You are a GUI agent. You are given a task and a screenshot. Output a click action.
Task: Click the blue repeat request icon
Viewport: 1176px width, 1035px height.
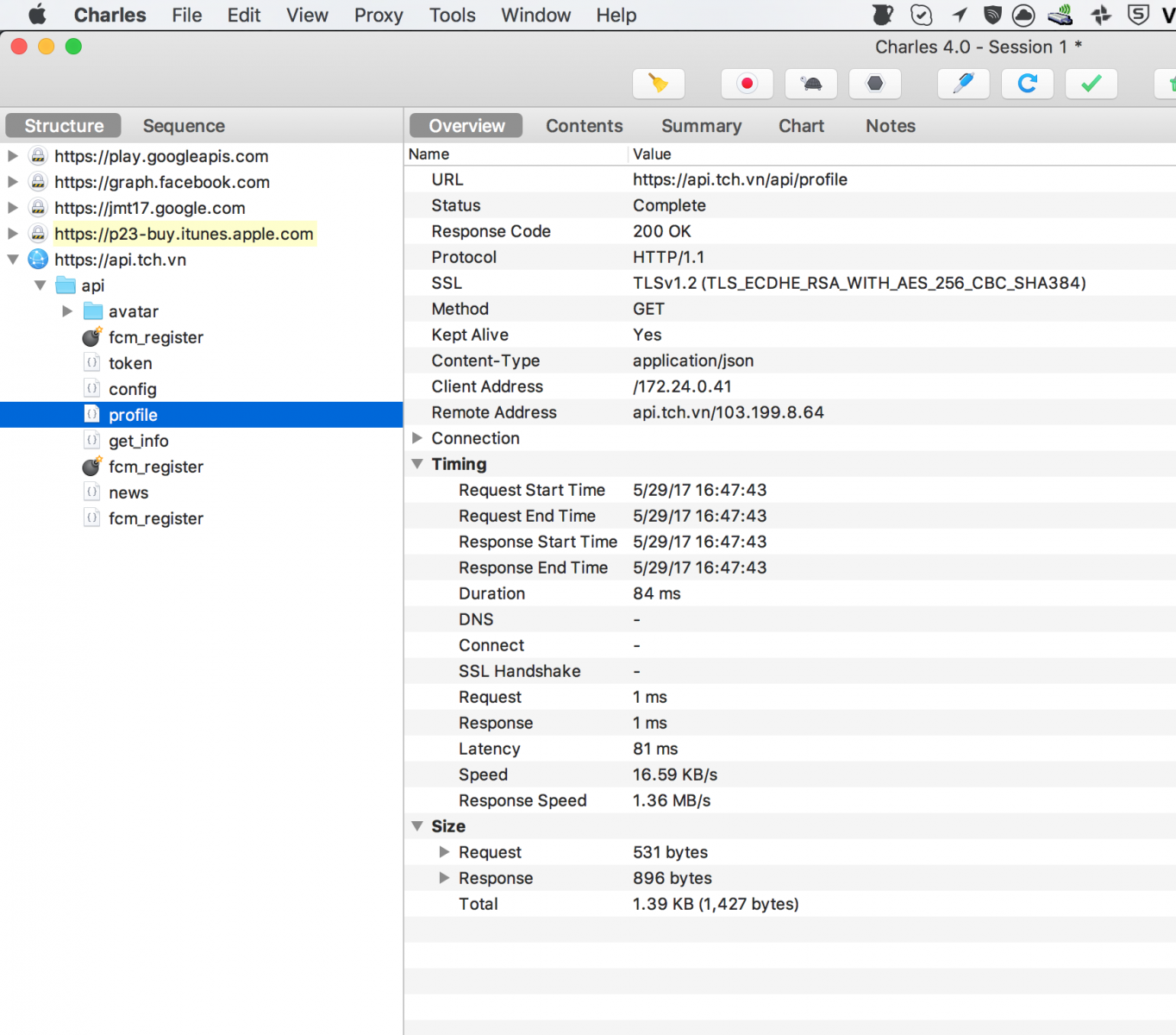point(1028,84)
